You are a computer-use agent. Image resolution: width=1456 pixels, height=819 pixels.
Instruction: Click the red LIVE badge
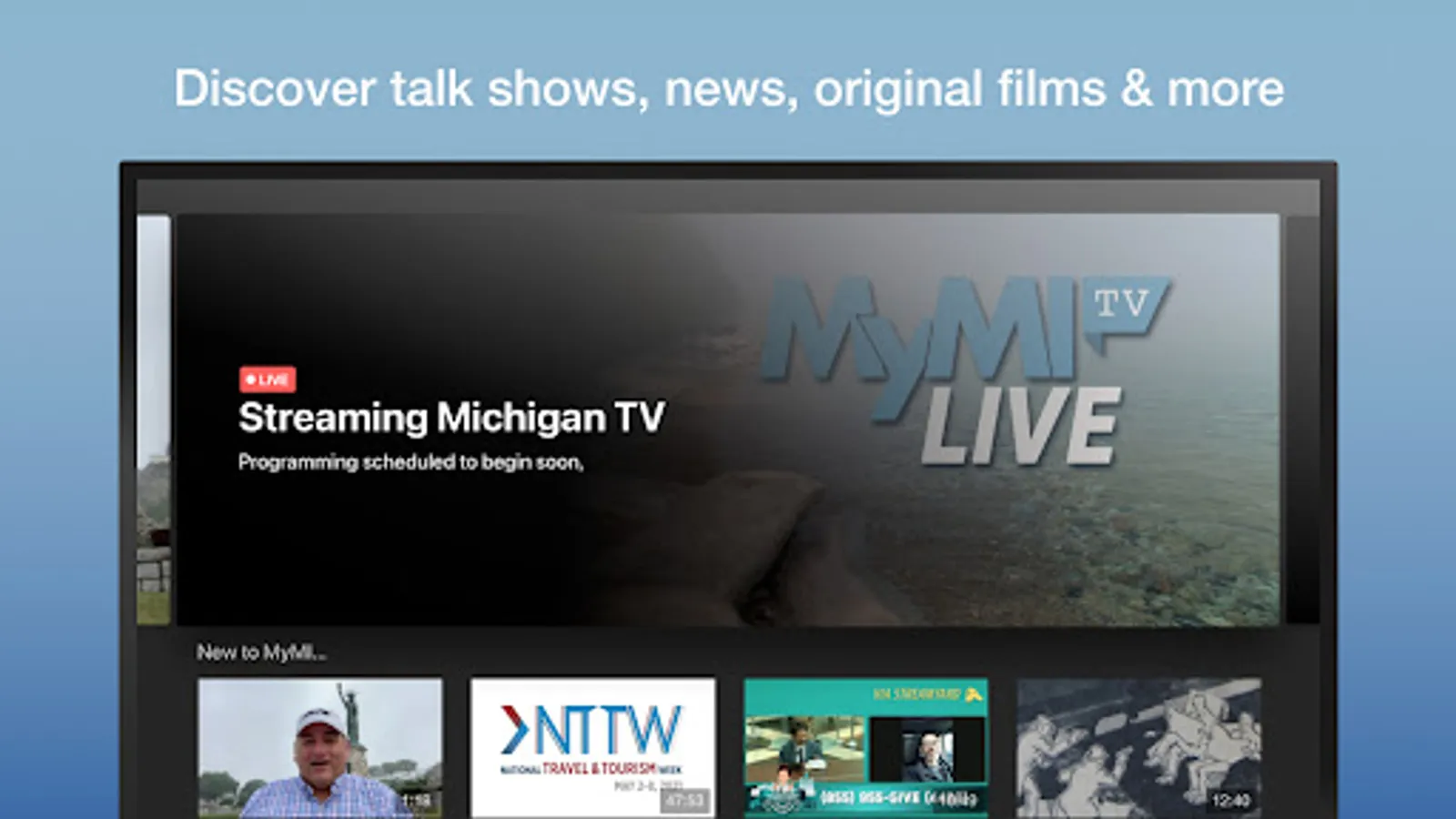(x=268, y=379)
